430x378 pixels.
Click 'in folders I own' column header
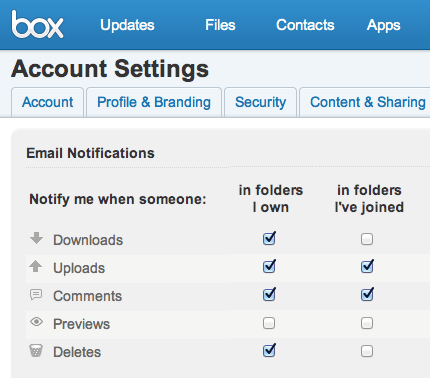[x=271, y=199]
